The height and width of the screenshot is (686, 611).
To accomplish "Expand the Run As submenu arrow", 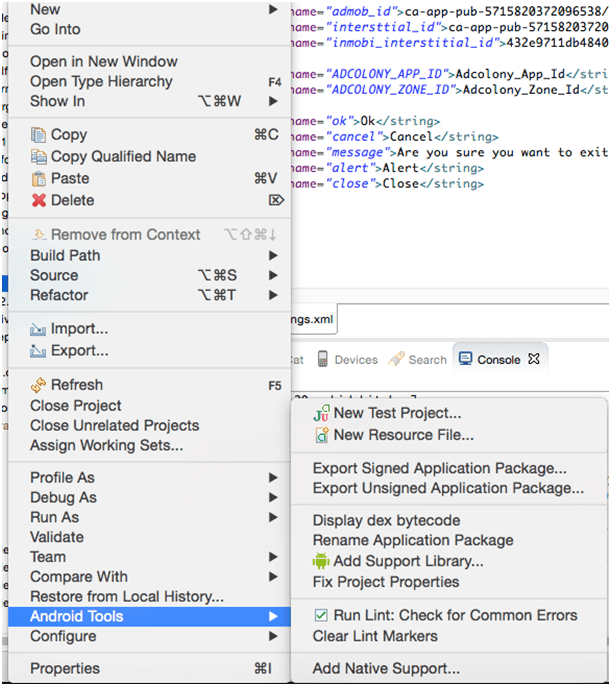I will pyautogui.click(x=273, y=517).
